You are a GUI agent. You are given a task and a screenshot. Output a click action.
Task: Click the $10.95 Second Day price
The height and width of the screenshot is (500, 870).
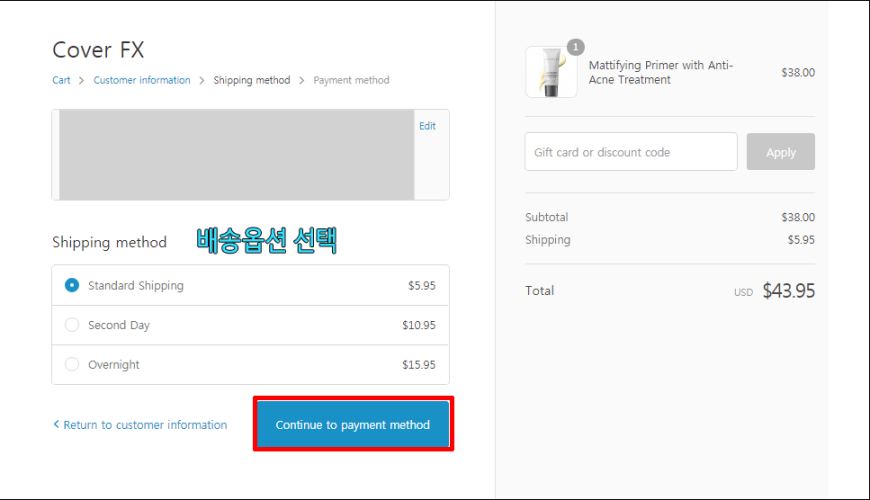(419, 325)
